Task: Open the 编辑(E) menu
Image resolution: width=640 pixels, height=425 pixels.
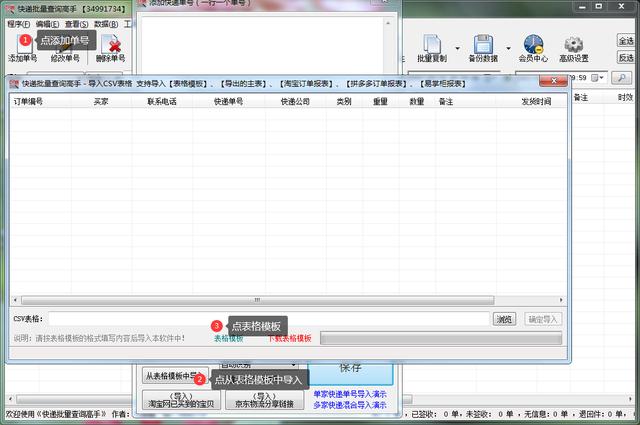Action: pyautogui.click(x=47, y=24)
